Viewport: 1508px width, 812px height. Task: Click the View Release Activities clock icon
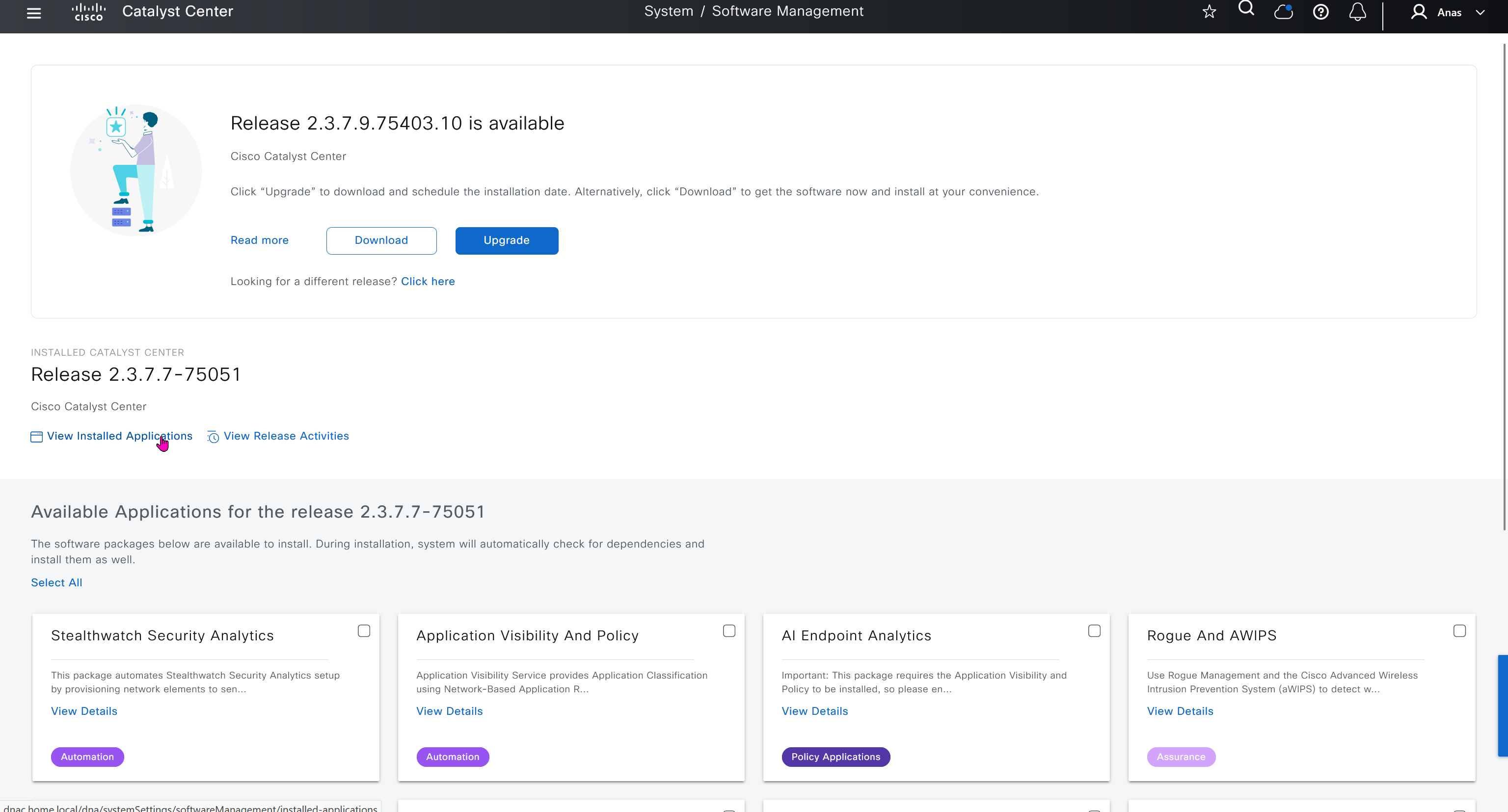[213, 437]
